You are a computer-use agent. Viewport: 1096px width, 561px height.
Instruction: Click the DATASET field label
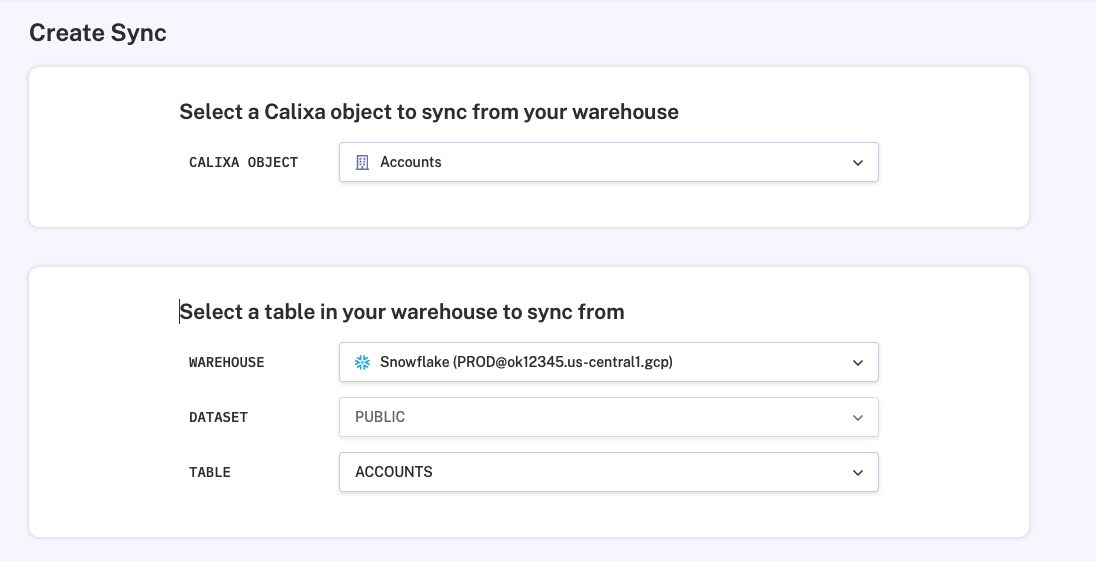pos(218,417)
